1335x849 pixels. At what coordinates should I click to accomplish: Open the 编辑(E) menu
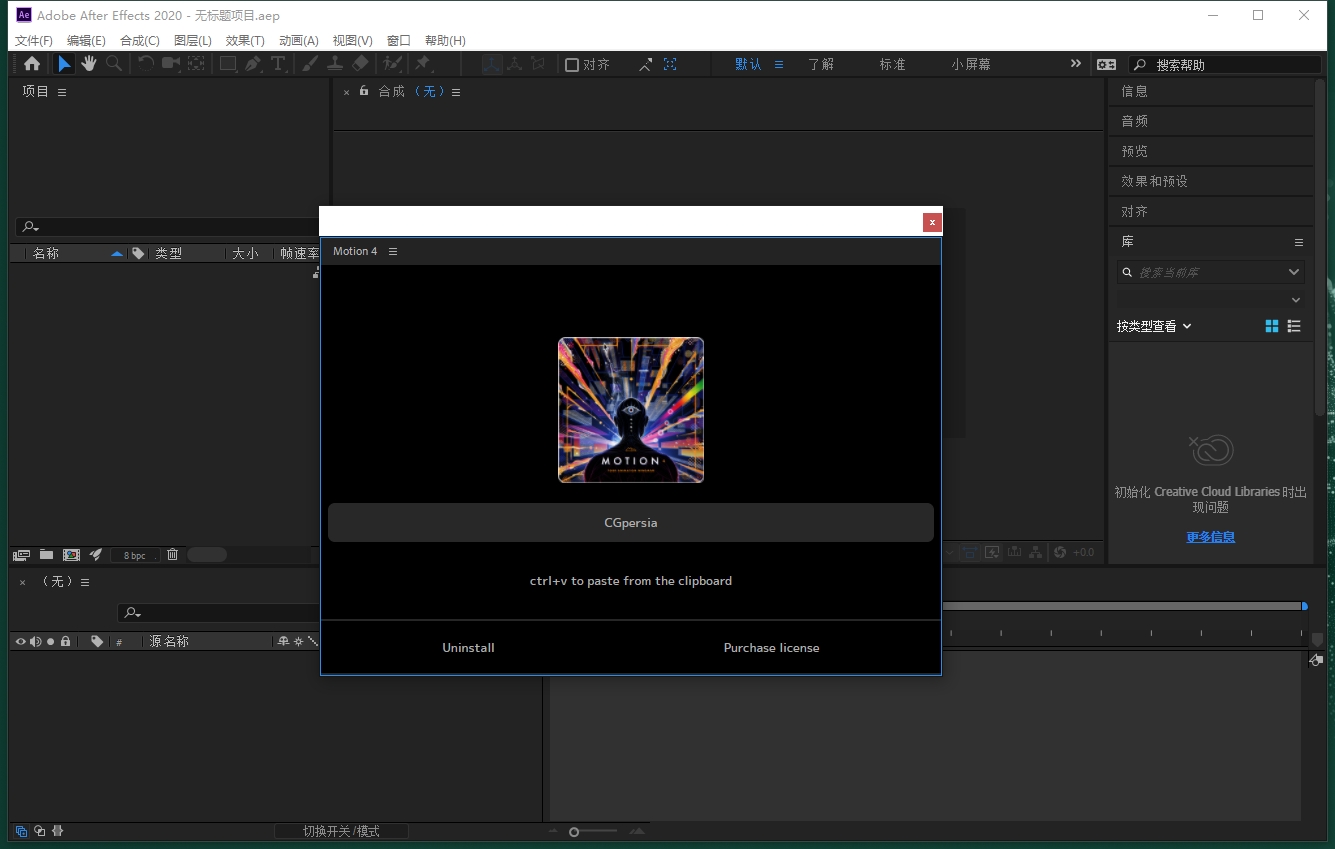(x=86, y=41)
